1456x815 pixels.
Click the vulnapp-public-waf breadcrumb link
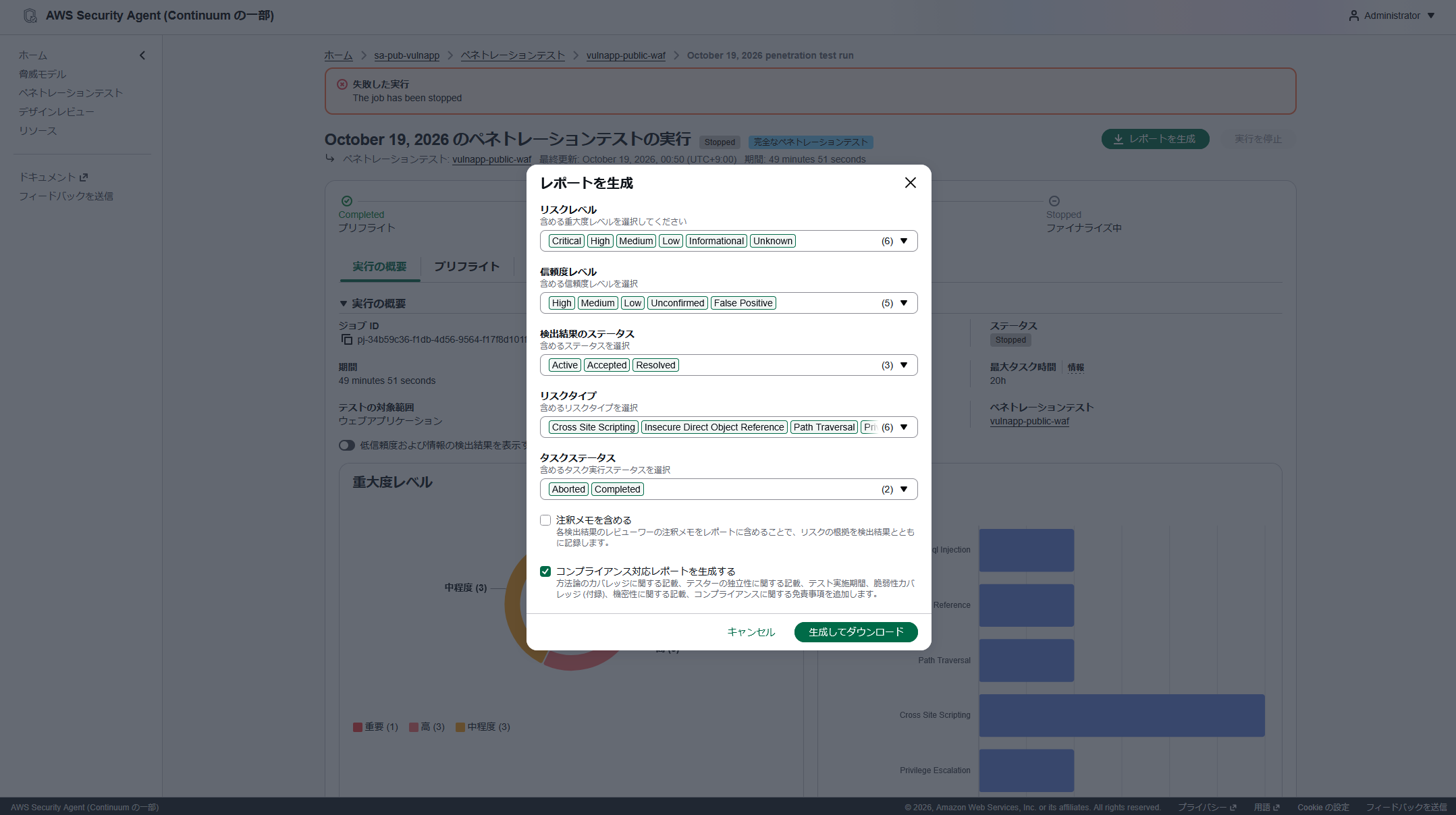pyautogui.click(x=626, y=55)
